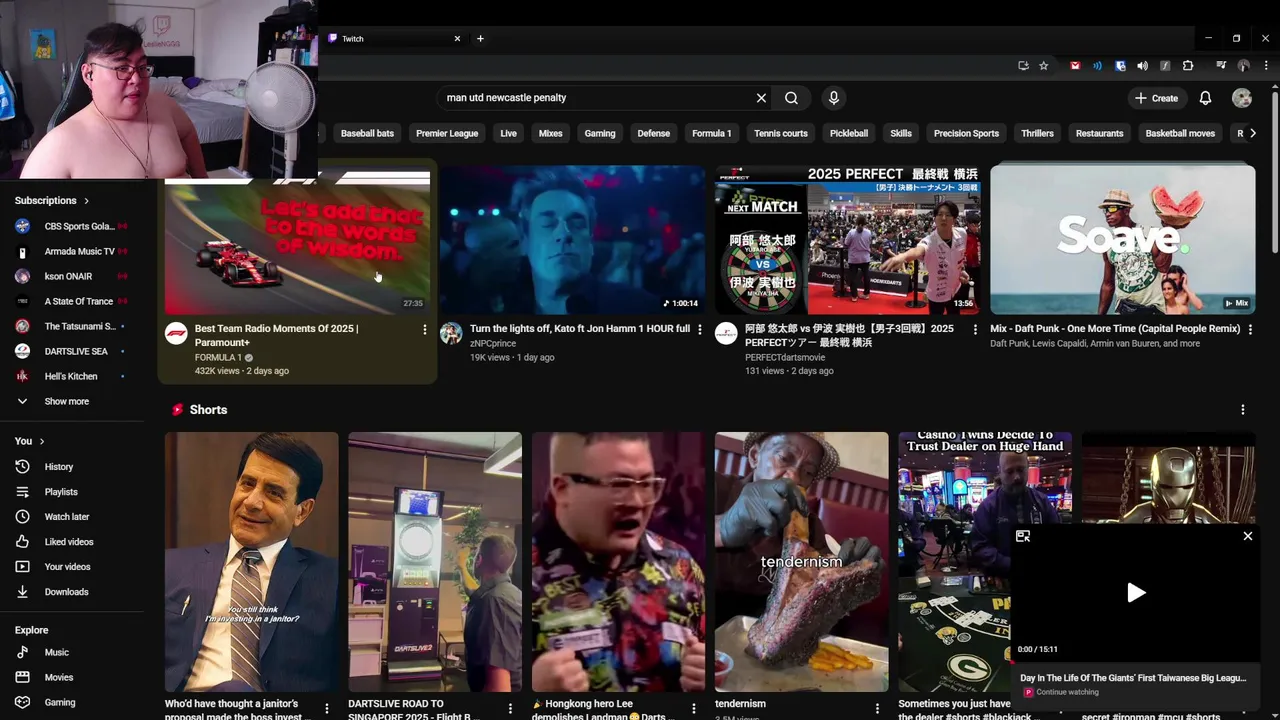Image resolution: width=1280 pixels, height=720 pixels.
Task: Click the Continue watching label in miniplayer
Action: [1067, 692]
